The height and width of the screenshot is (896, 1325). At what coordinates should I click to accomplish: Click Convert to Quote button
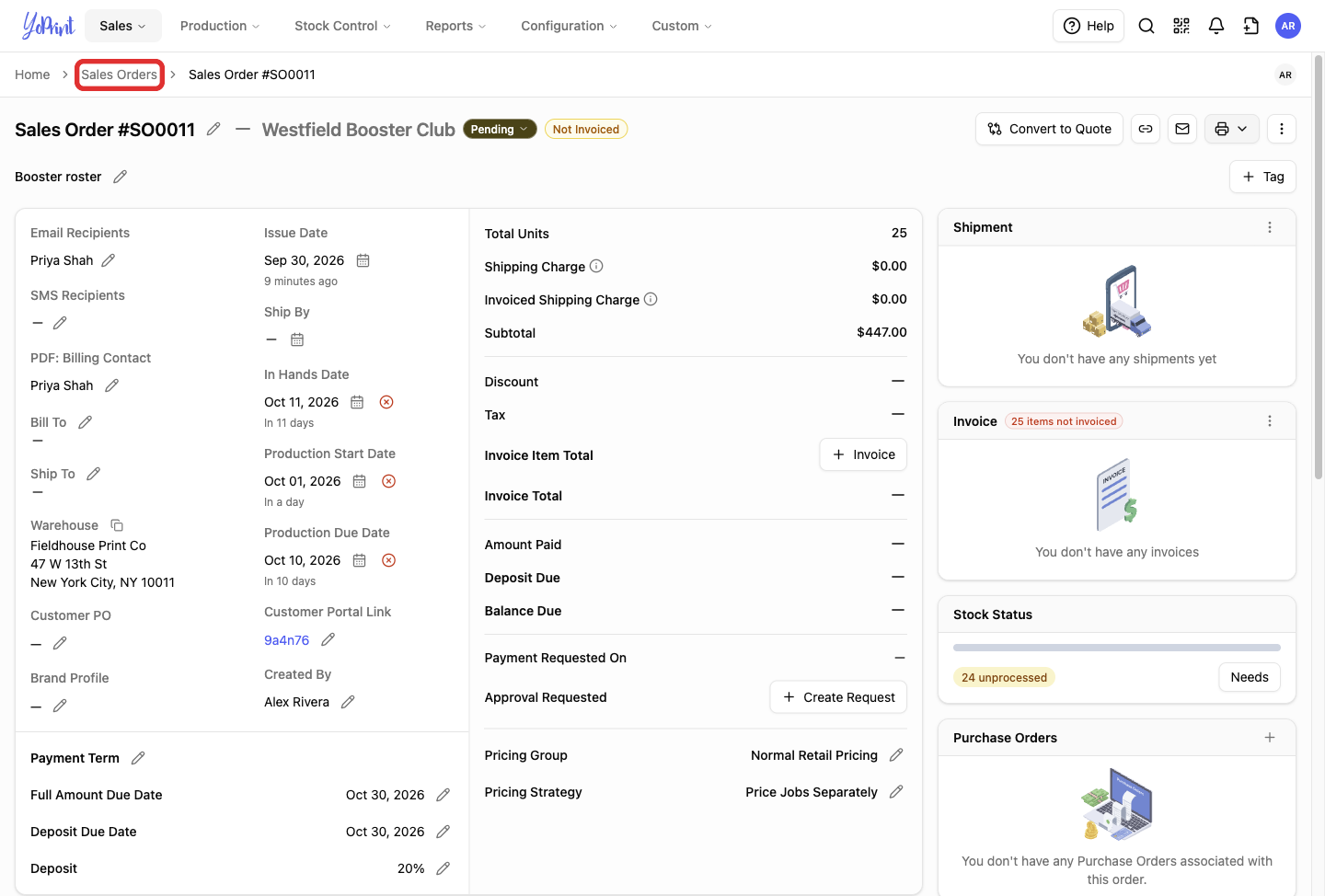(1050, 129)
